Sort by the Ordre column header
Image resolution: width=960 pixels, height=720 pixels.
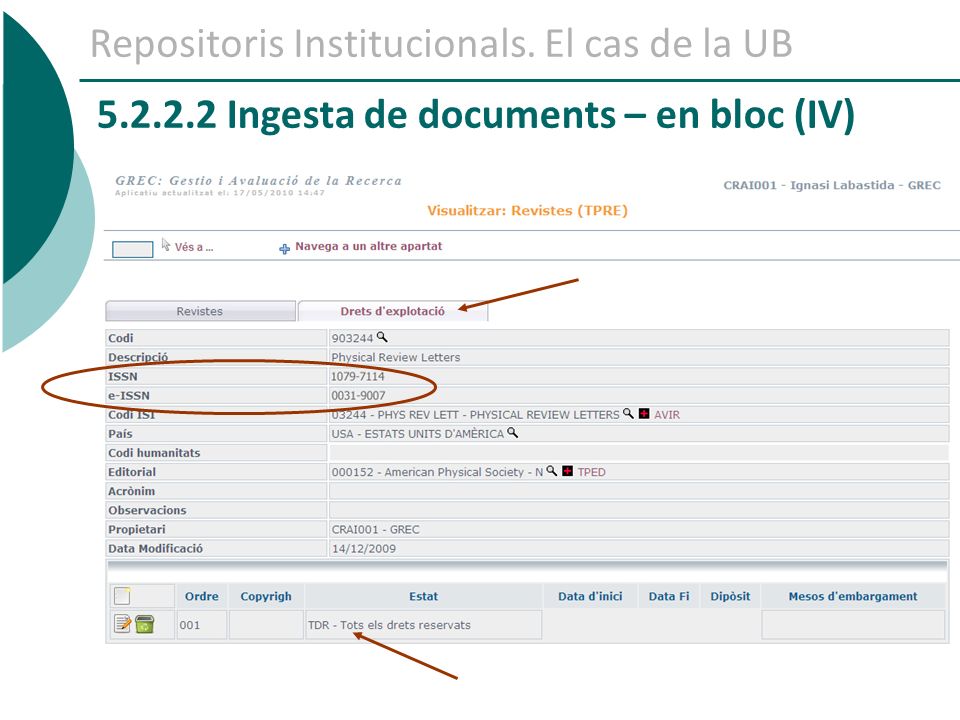pyautogui.click(x=201, y=596)
